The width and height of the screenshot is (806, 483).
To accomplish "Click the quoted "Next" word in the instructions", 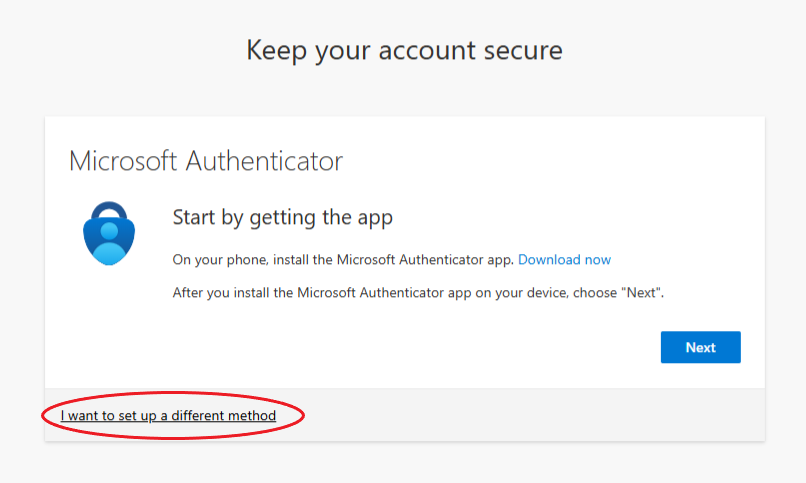I will [x=640, y=292].
